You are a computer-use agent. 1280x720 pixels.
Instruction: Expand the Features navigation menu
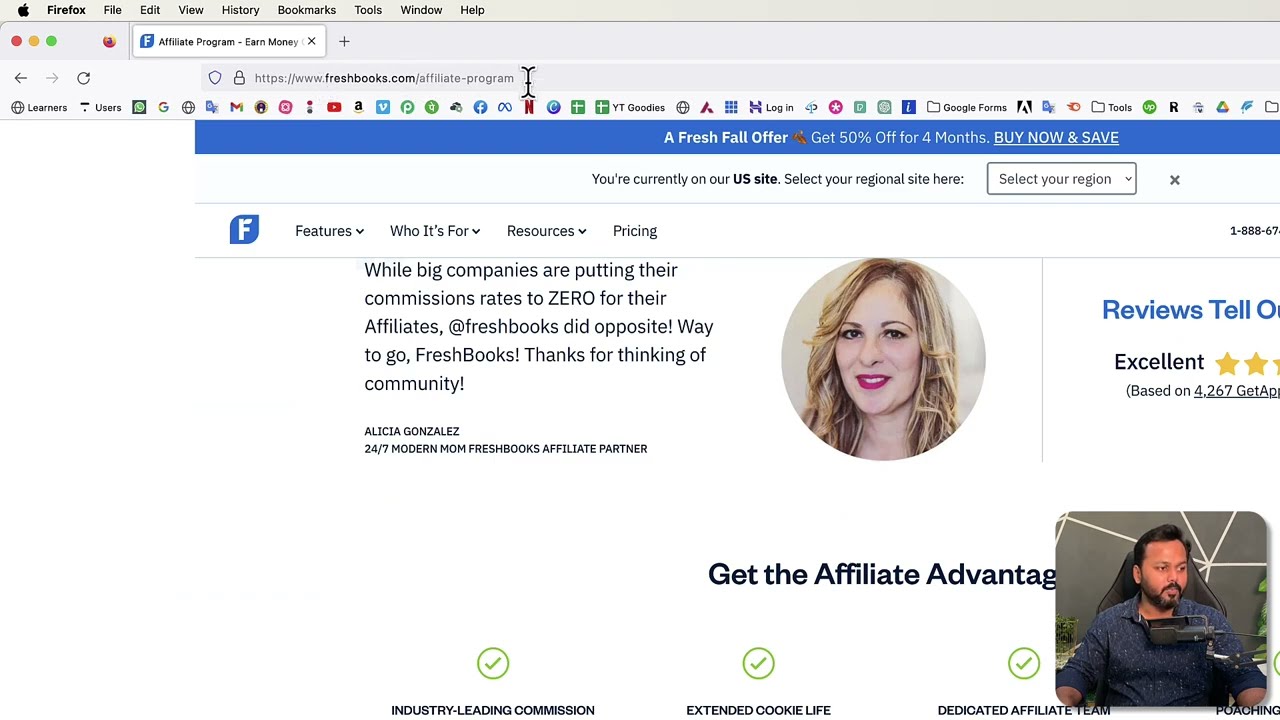(x=329, y=231)
